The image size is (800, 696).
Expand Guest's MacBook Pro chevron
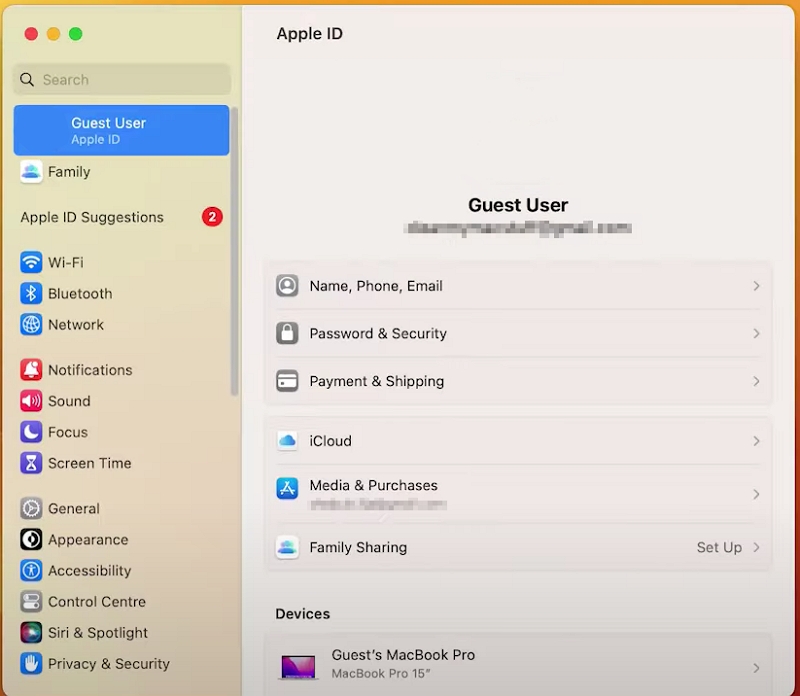(x=757, y=668)
